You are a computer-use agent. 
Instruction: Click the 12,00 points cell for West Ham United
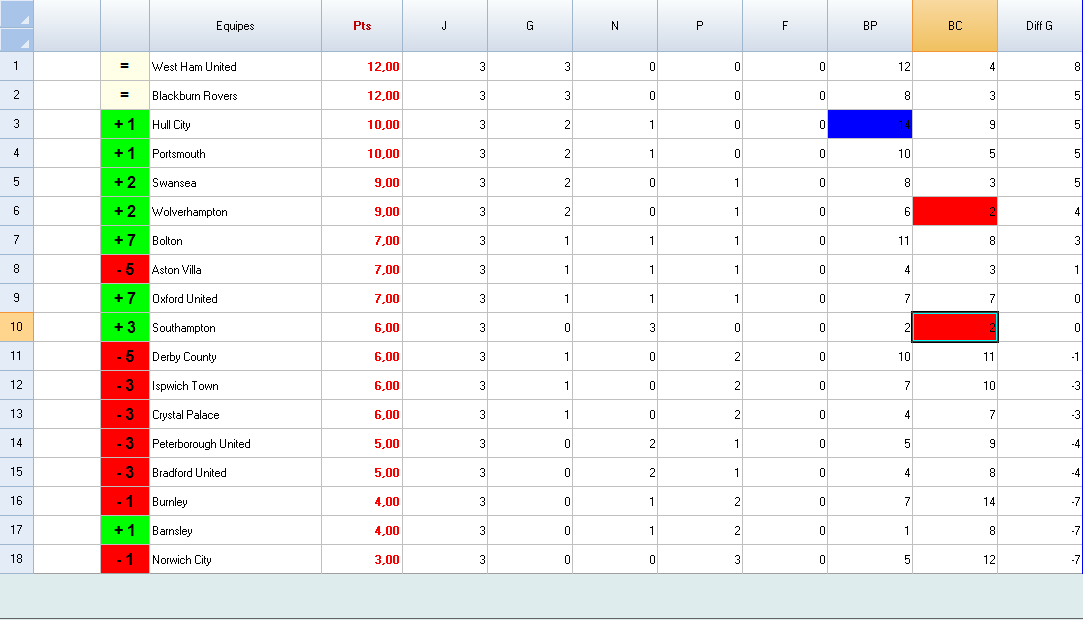pos(362,66)
